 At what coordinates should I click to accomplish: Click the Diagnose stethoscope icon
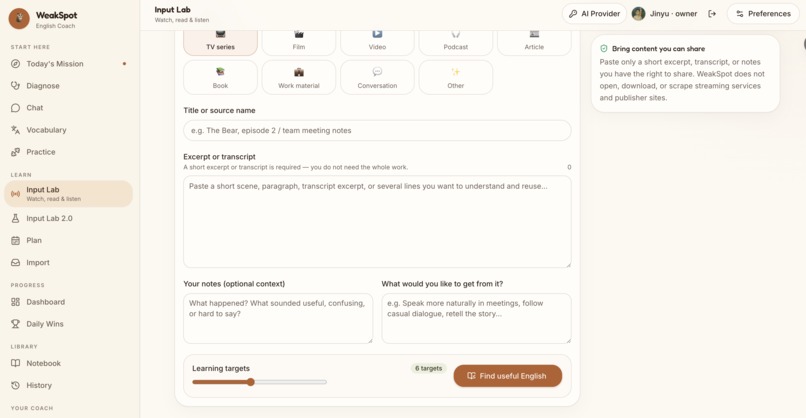[x=15, y=86]
